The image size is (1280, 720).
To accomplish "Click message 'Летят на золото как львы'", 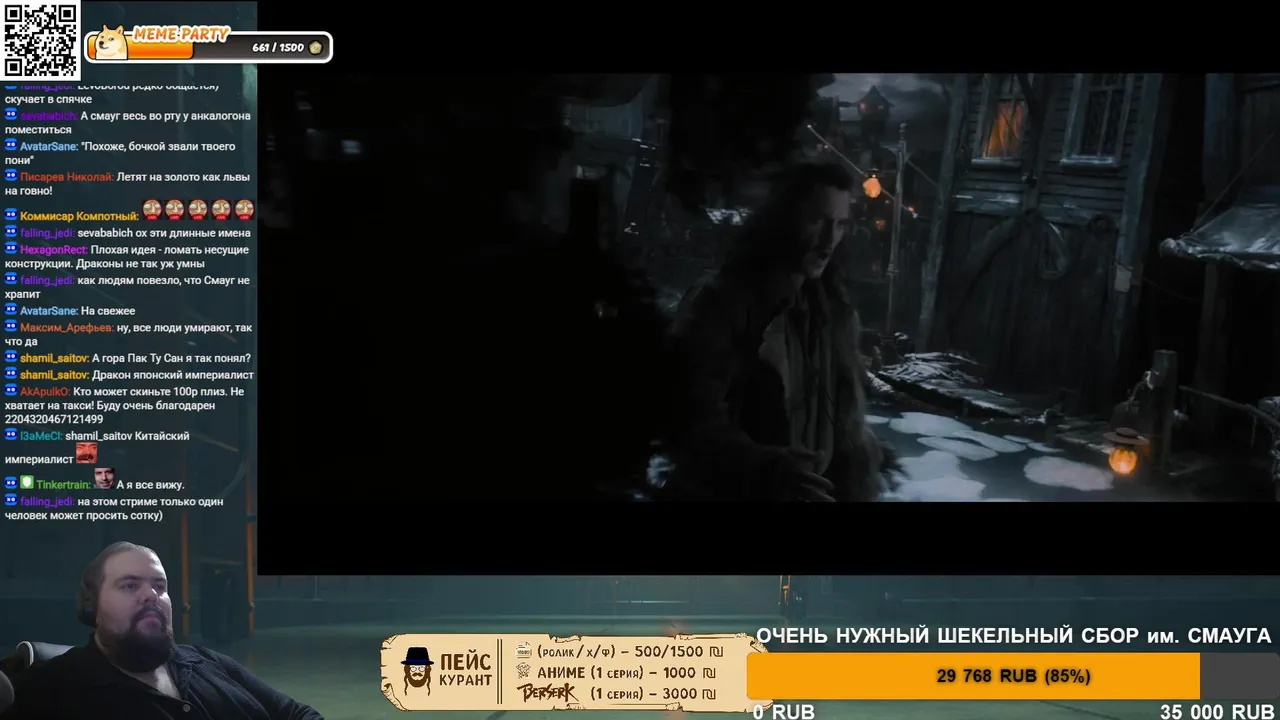I will click(x=184, y=177).
